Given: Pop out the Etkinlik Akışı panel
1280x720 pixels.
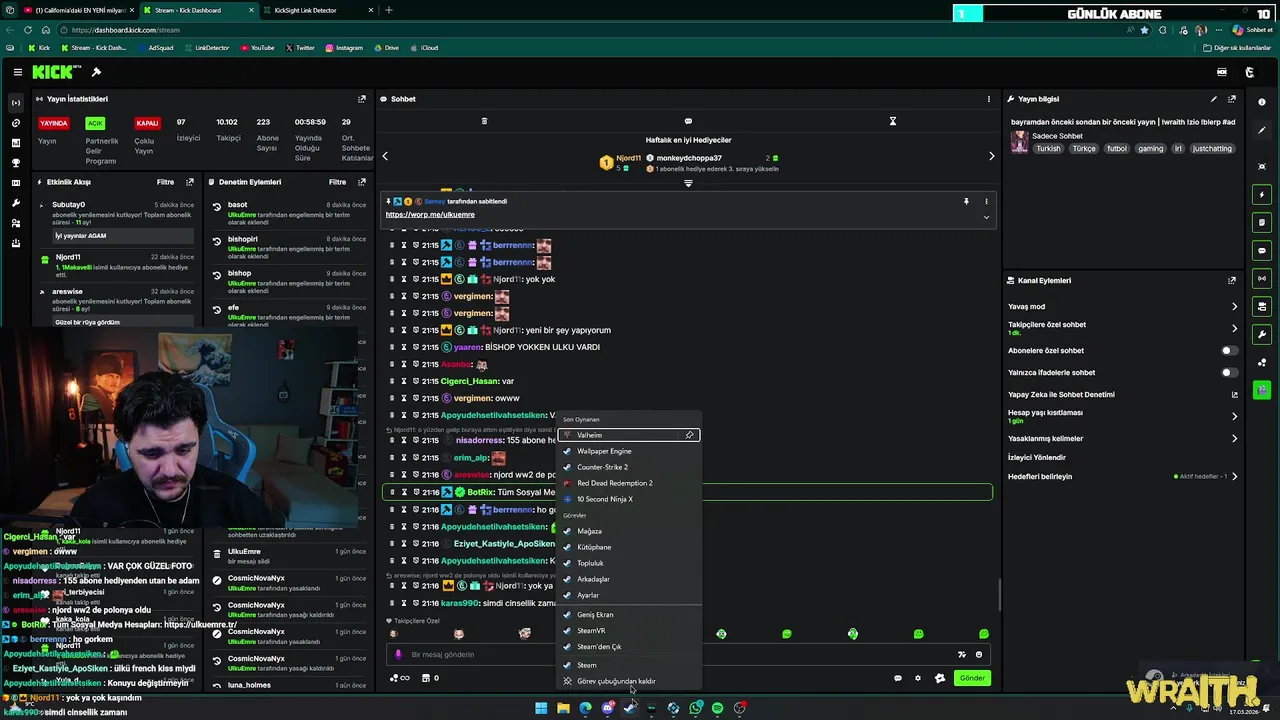Looking at the screenshot, I should pos(190,182).
